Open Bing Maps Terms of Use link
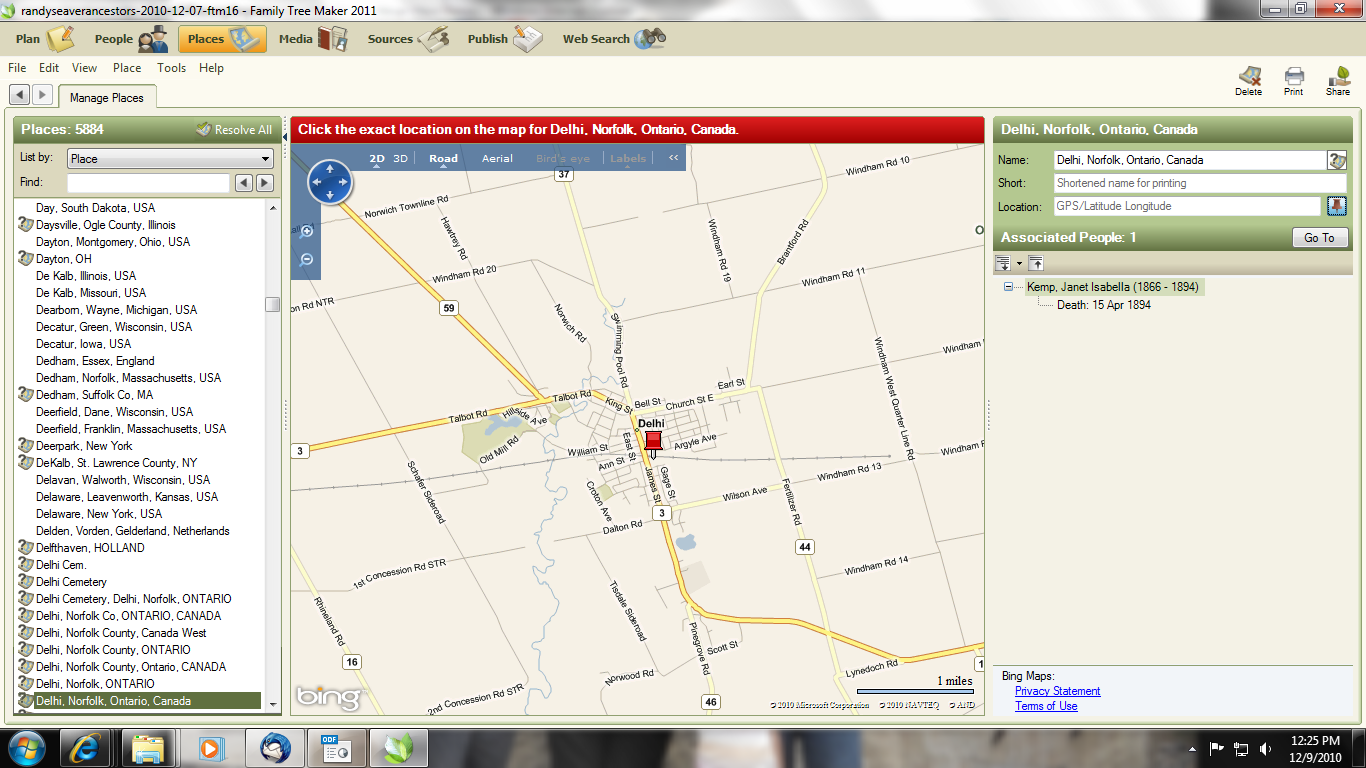The image size is (1366, 768). [1046, 706]
